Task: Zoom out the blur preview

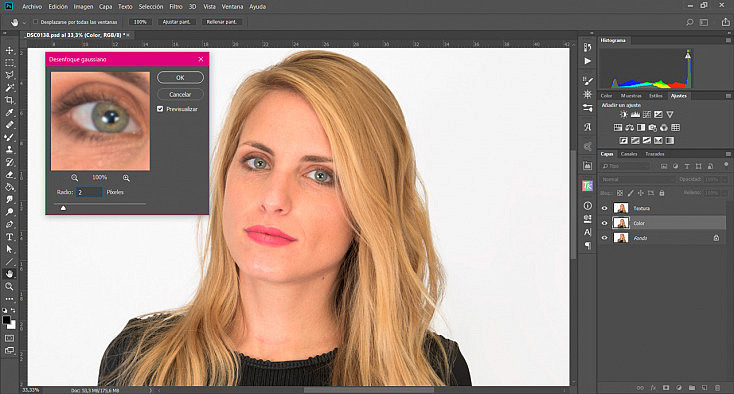Action: [x=74, y=178]
